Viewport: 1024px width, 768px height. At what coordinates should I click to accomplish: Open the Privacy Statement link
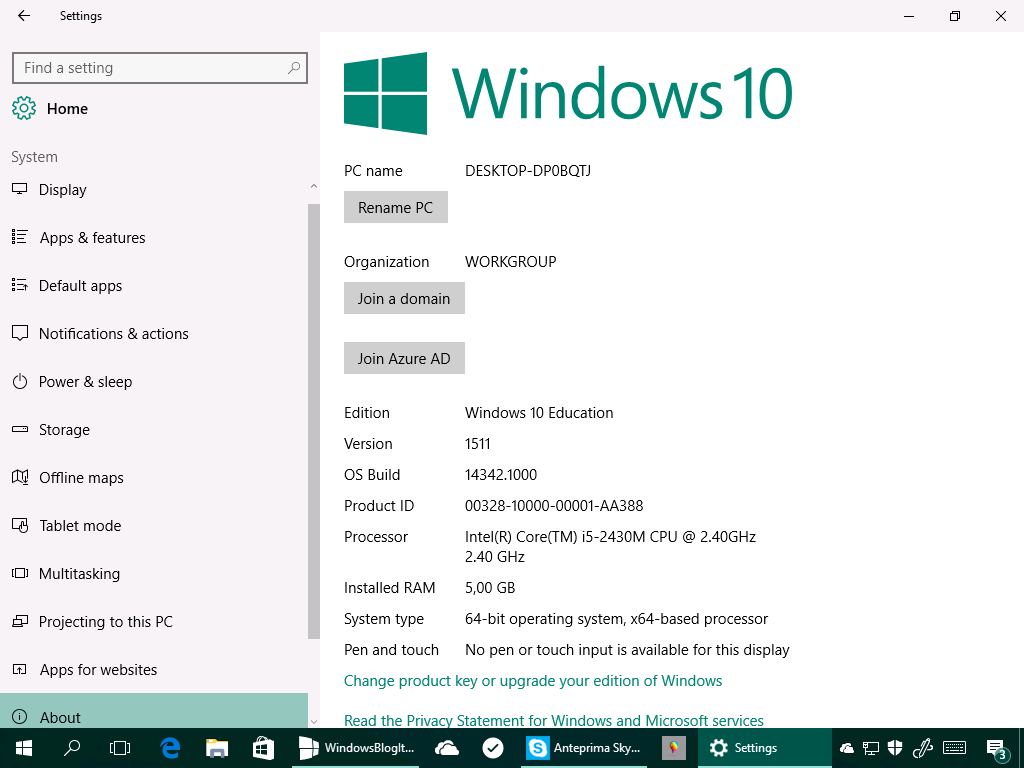click(554, 720)
